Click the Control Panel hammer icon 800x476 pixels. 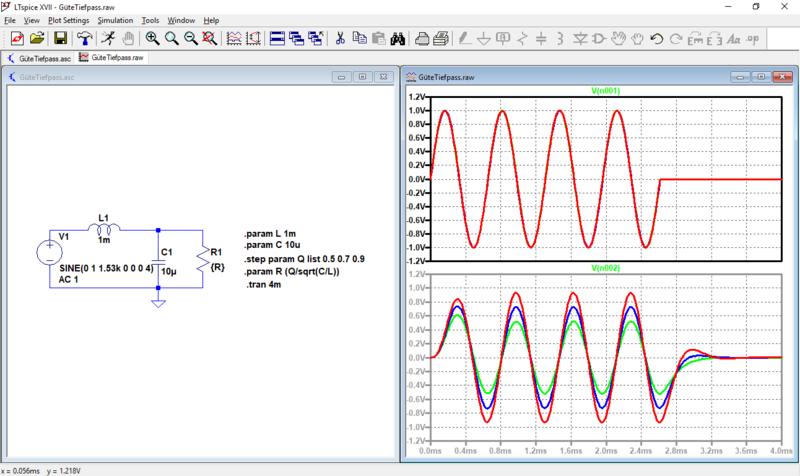pos(84,39)
